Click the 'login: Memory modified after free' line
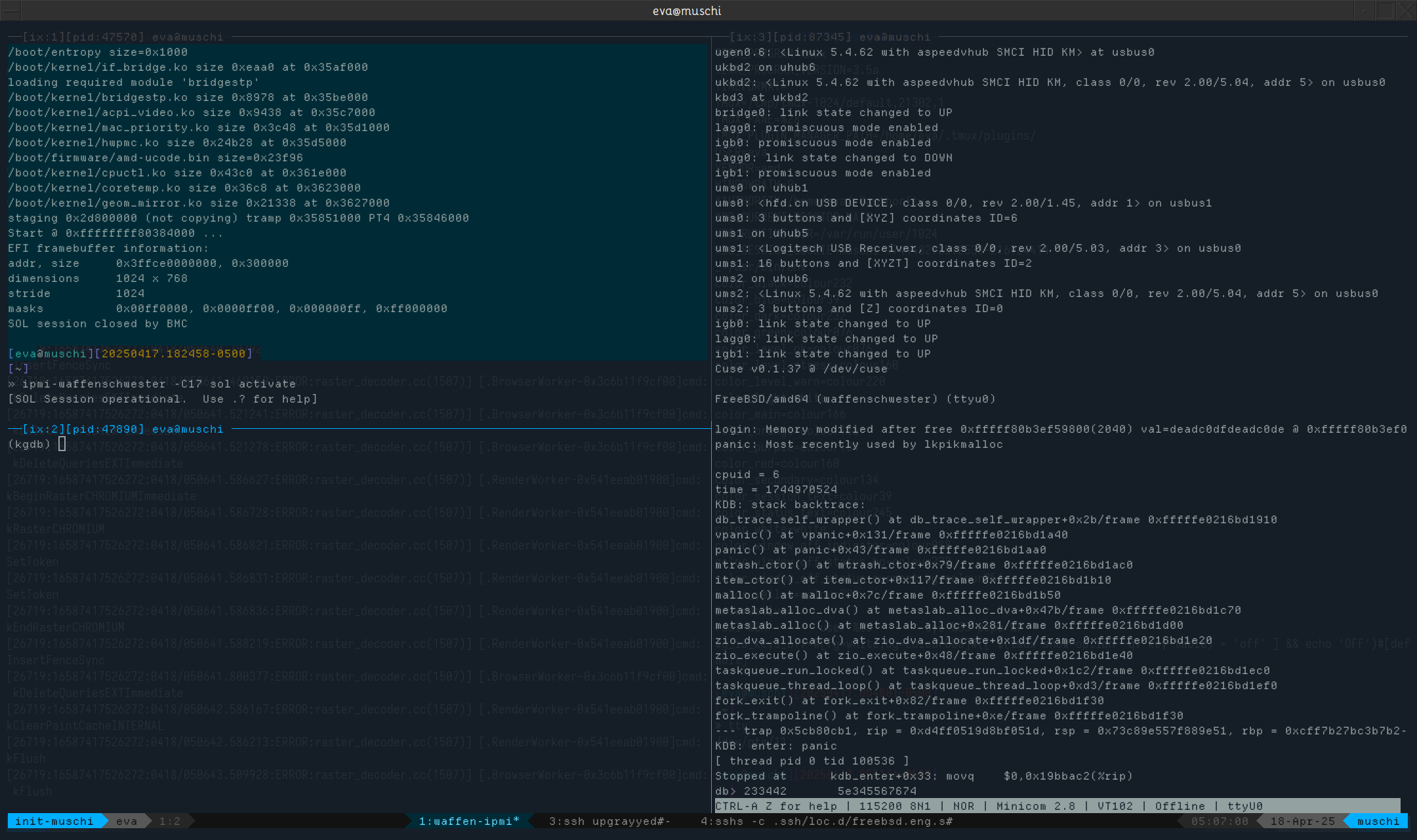The height and width of the screenshot is (840, 1417). tap(1061, 429)
